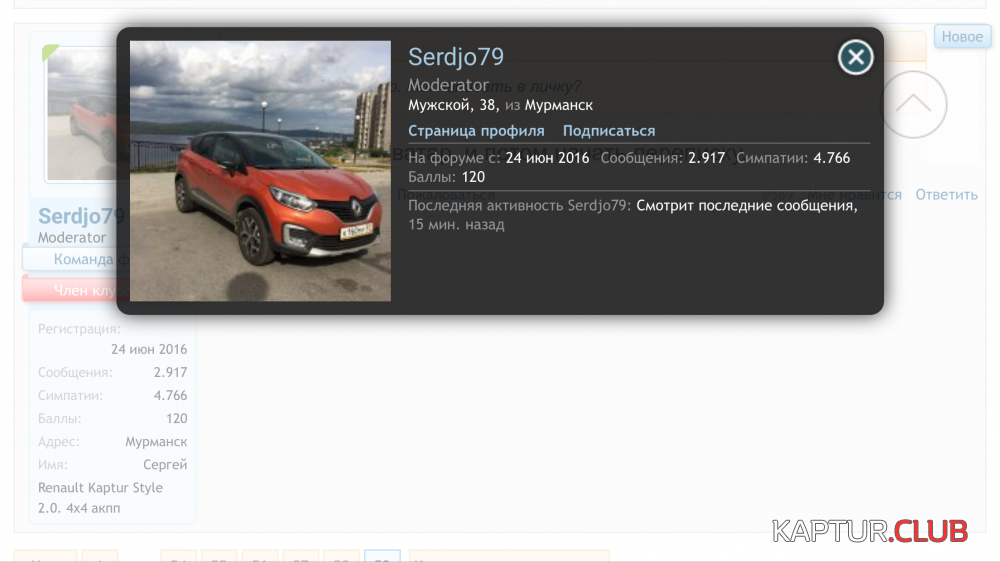
Task: Click Баллы value 120 in popup
Action: click(x=473, y=177)
